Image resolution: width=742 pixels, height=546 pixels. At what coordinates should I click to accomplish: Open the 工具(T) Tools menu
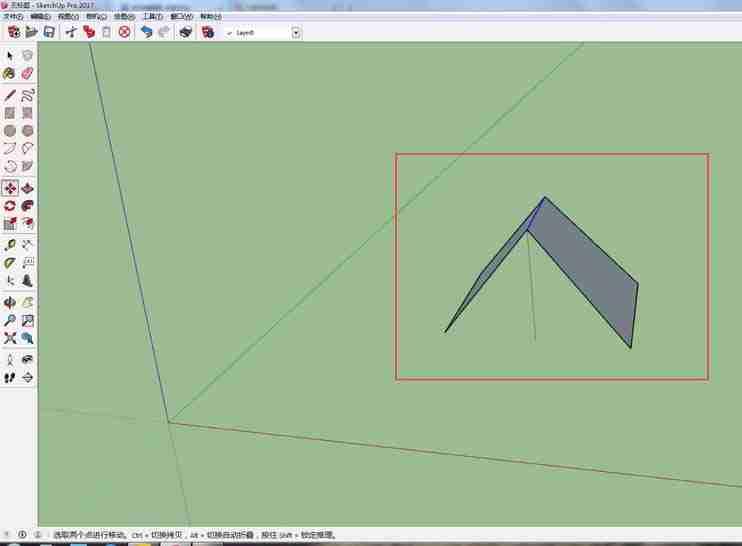(x=153, y=17)
